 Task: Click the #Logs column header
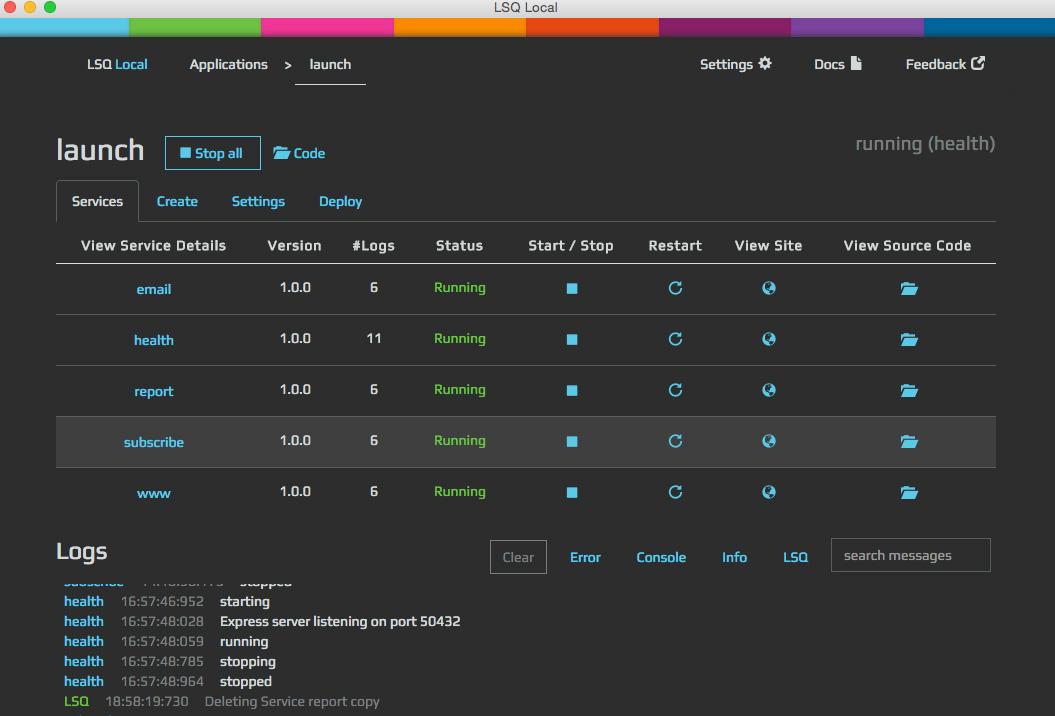tap(373, 246)
